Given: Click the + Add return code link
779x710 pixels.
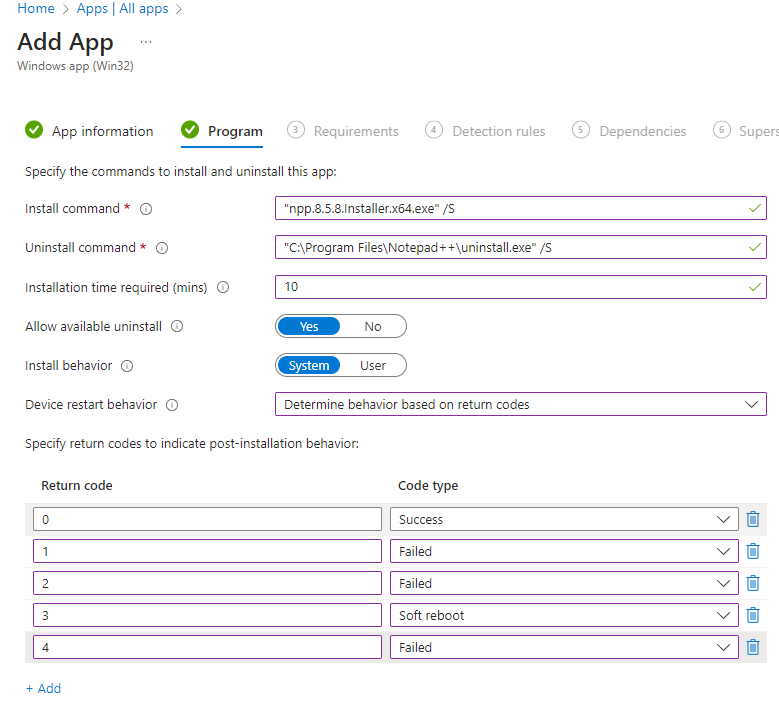Looking at the screenshot, I should pos(43,688).
